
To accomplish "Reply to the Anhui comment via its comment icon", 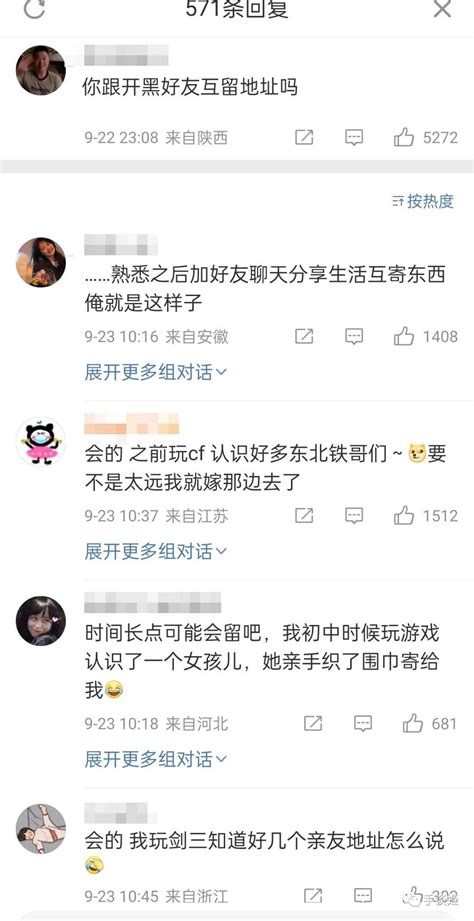I will click(x=354, y=337).
